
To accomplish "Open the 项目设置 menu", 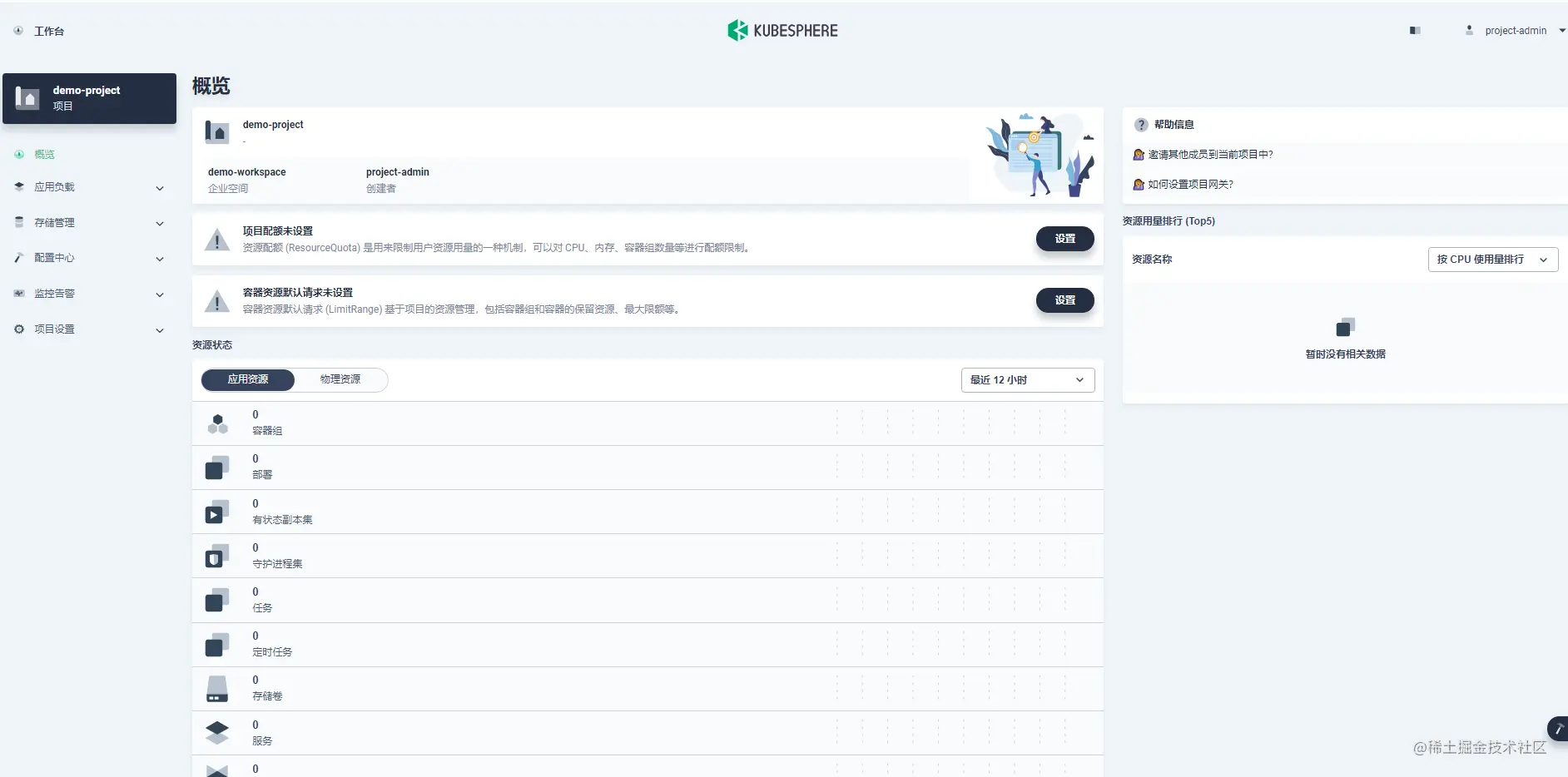I will pos(54,329).
